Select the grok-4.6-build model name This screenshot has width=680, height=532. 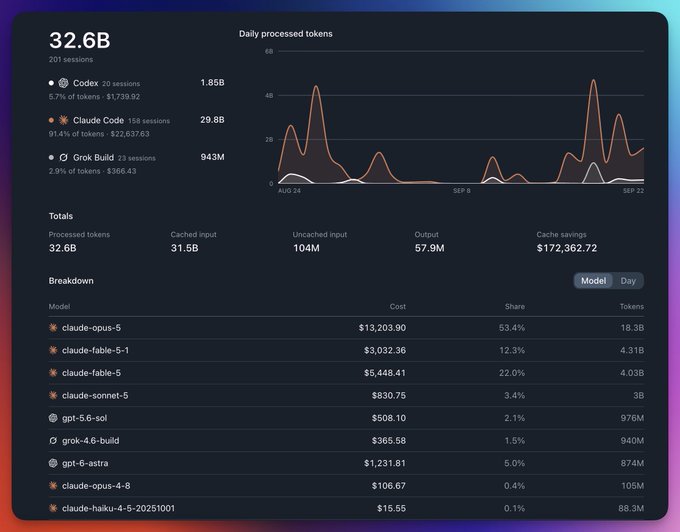click(x=91, y=441)
